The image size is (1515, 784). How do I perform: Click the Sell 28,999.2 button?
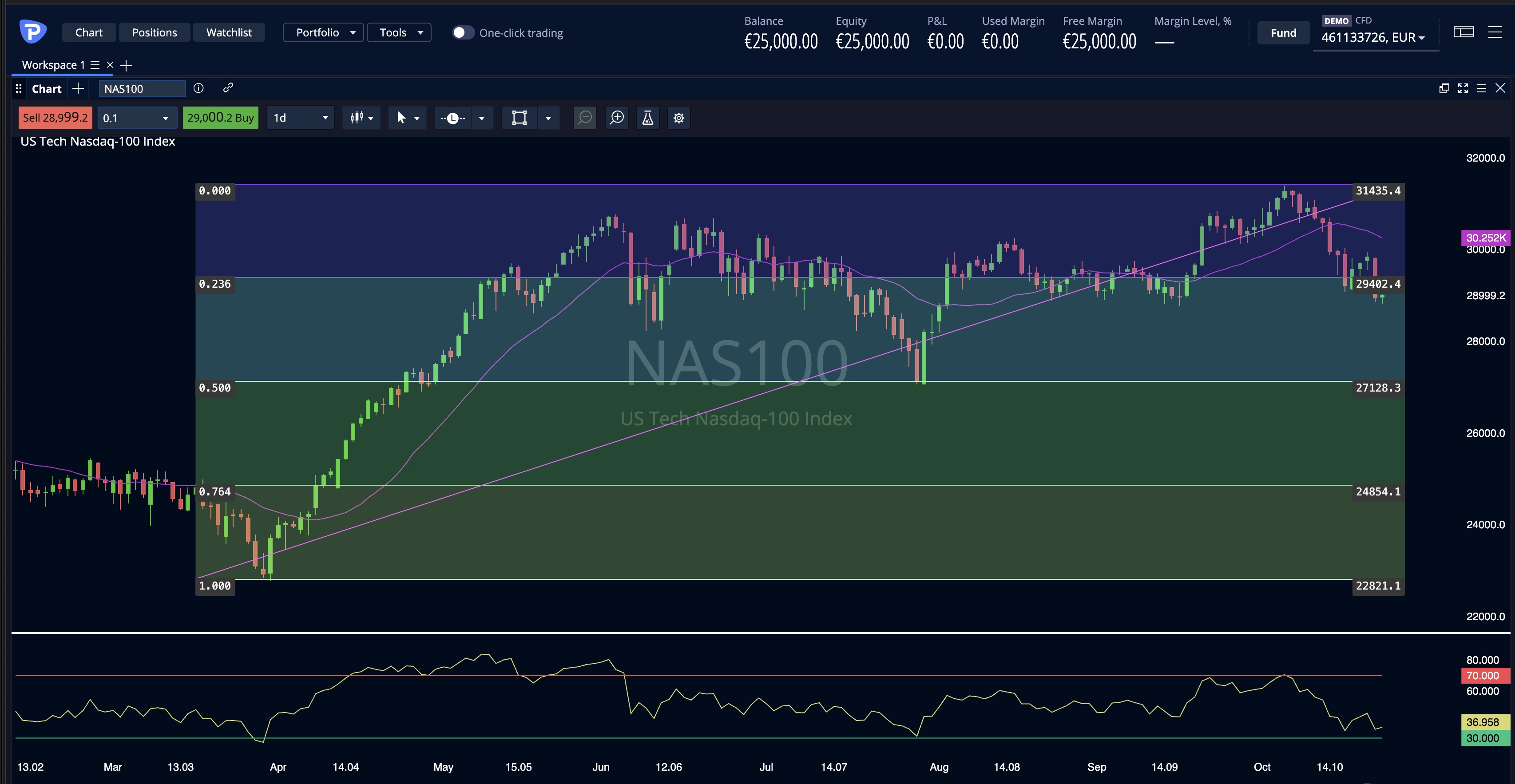(x=56, y=118)
